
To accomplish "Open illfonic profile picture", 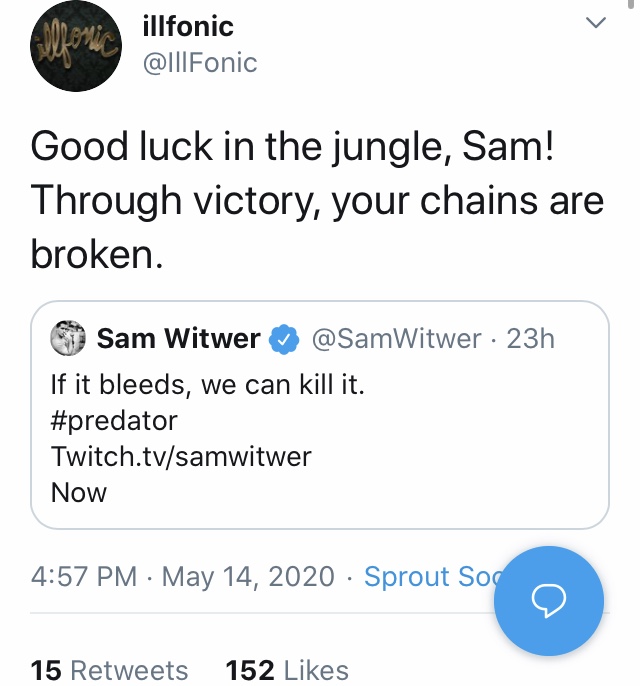I will click(75, 47).
